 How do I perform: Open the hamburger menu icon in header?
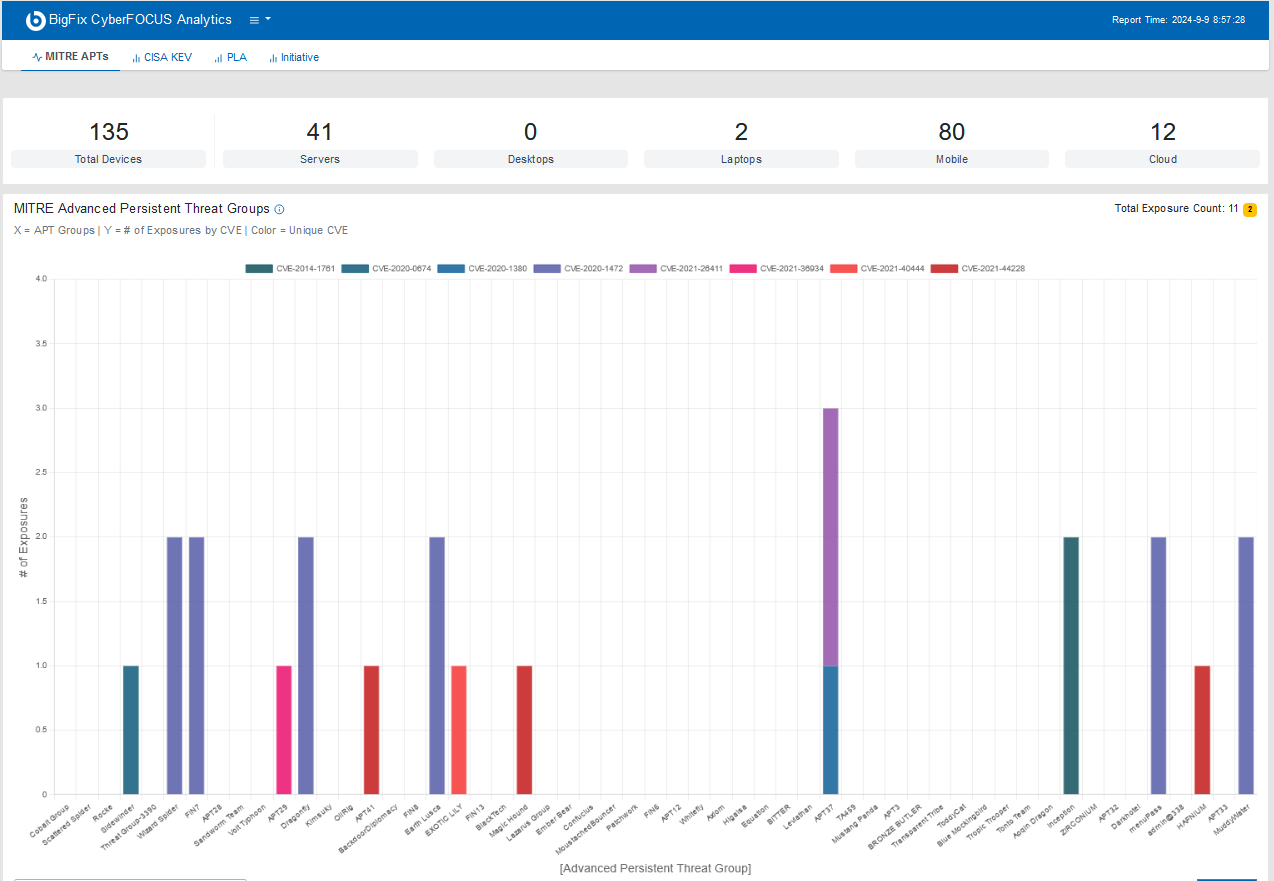[253, 19]
